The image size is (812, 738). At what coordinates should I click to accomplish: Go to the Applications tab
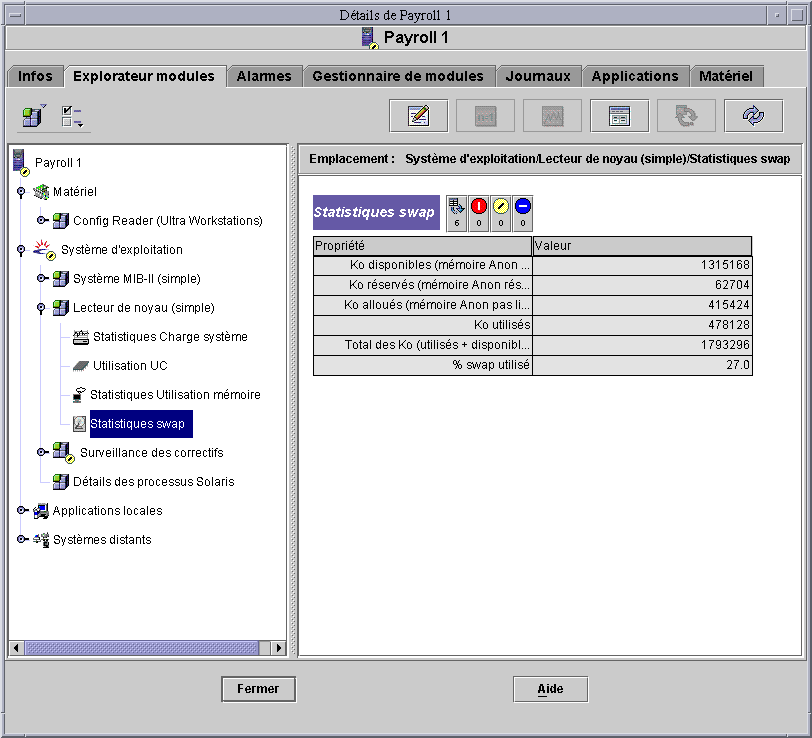(x=635, y=76)
